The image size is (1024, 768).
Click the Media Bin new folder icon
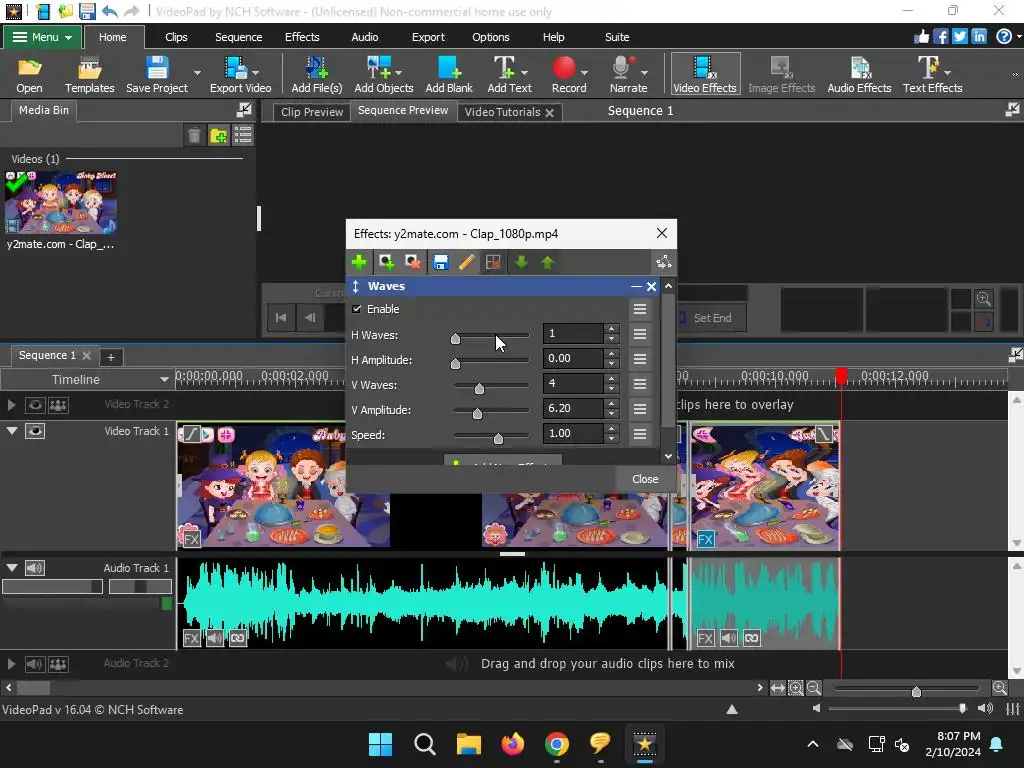coord(218,135)
